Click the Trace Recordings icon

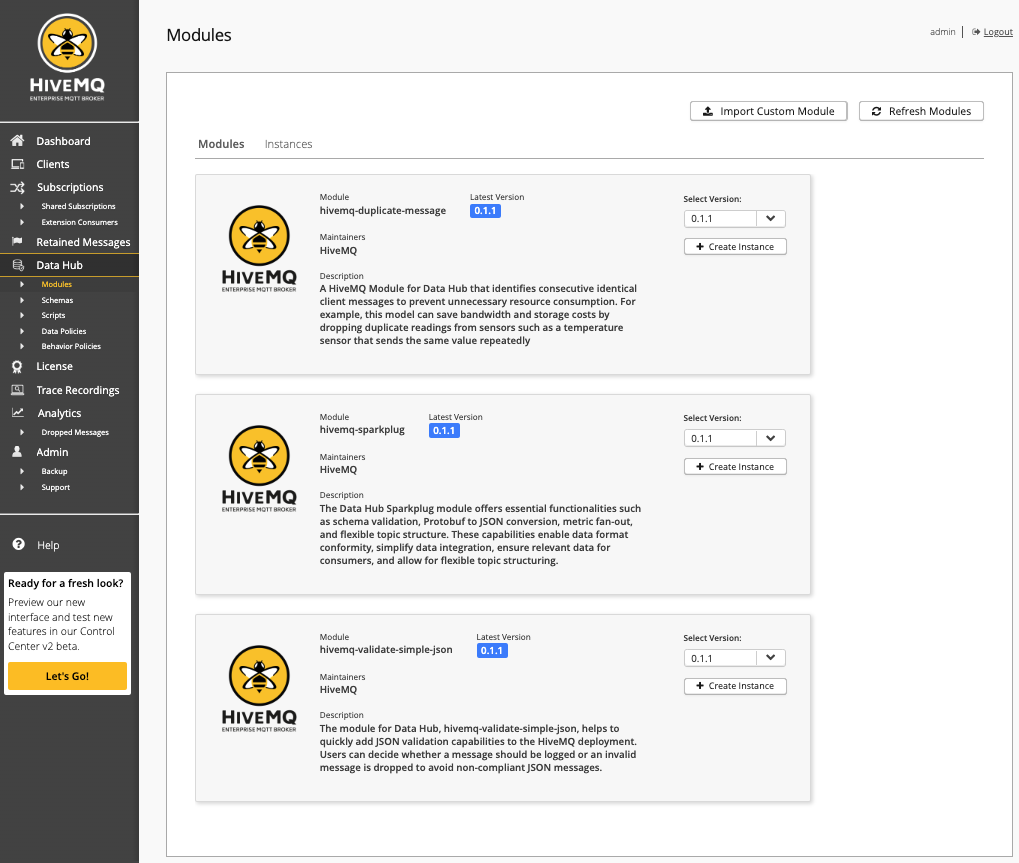pyautogui.click(x=17, y=390)
